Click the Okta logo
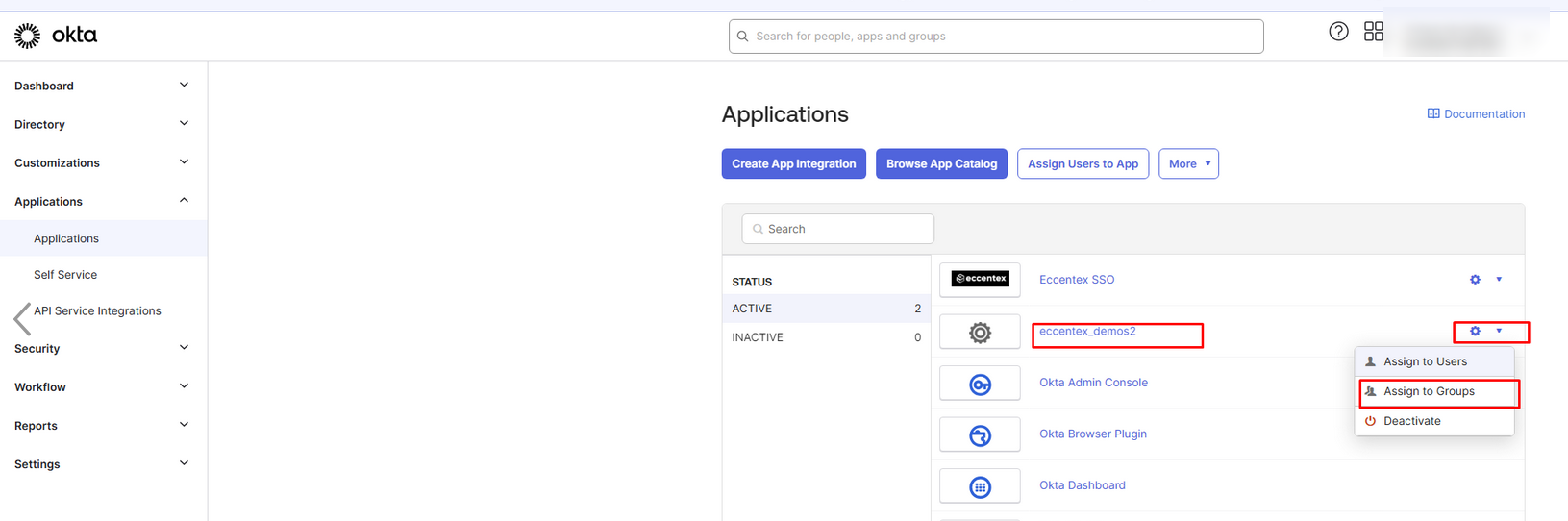 pos(56,36)
